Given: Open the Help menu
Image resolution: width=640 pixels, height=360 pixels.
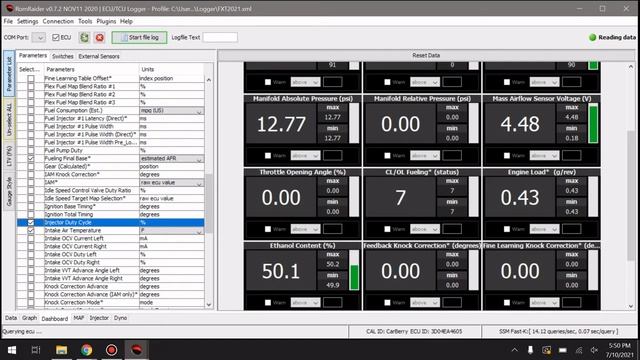Looking at the screenshot, I should click(x=126, y=21).
